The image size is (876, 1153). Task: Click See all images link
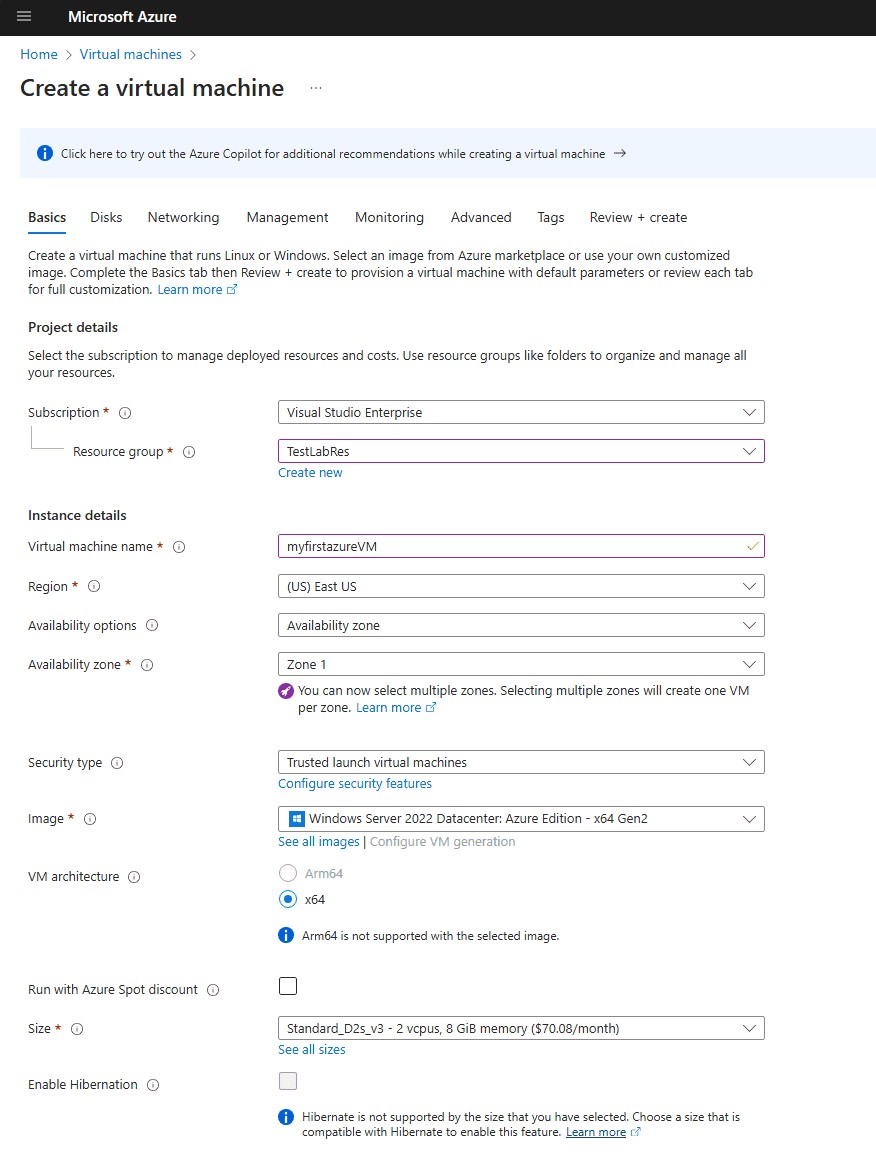pos(318,842)
